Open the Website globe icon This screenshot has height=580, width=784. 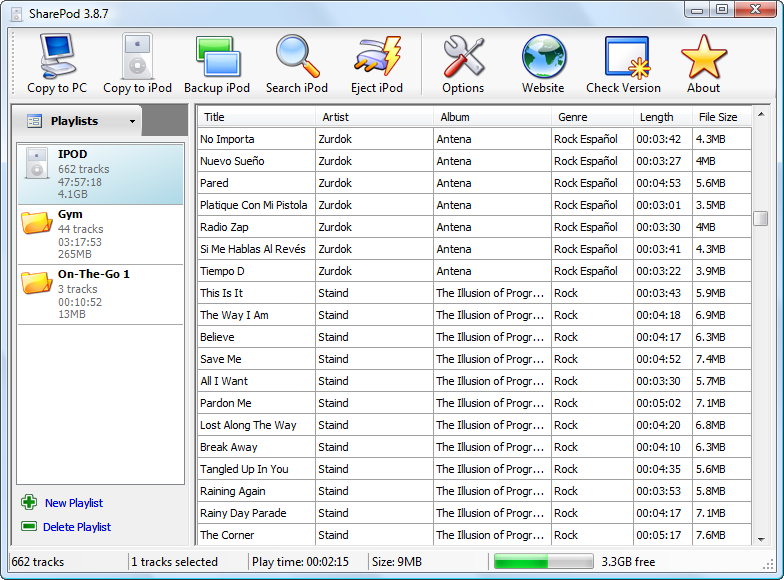[x=544, y=56]
